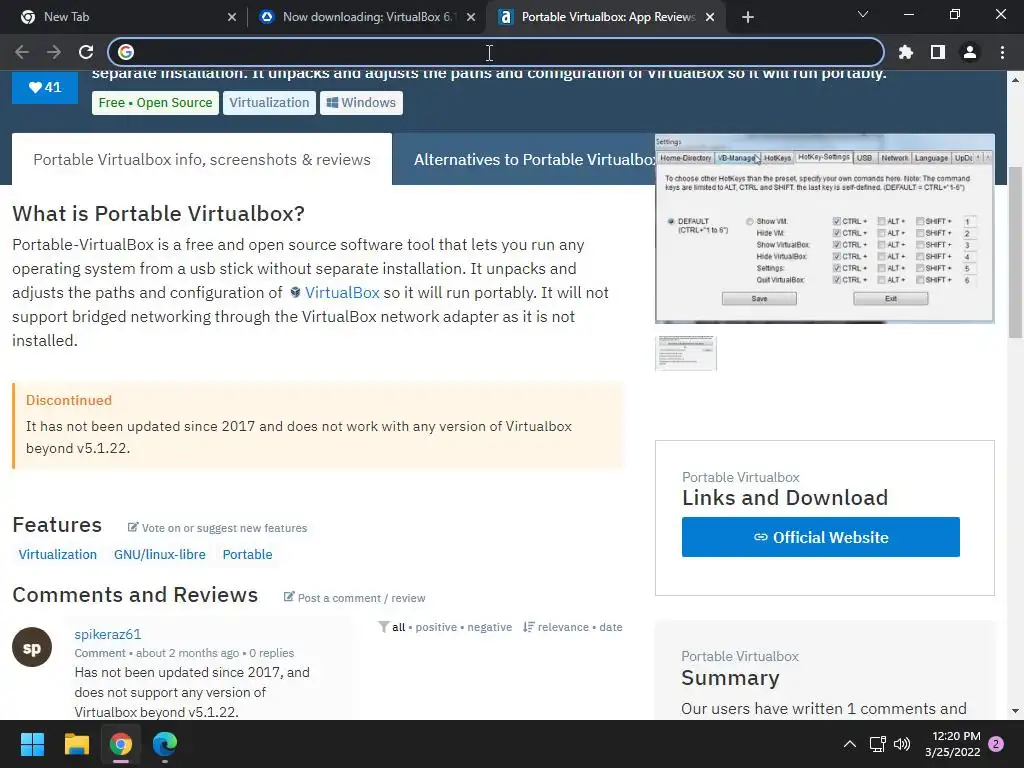Go back using the browser back arrow

click(x=22, y=52)
